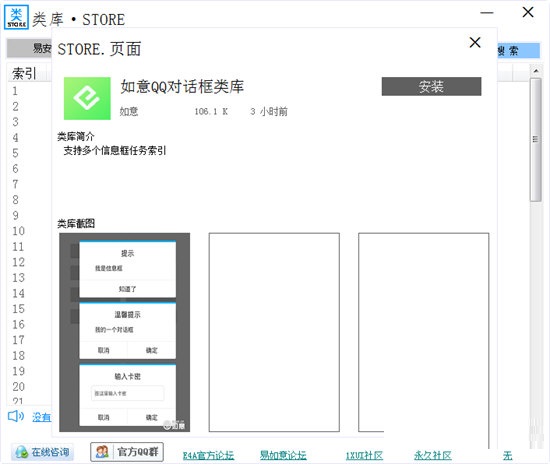Click the 类库简介 heading

[x=76, y=136]
